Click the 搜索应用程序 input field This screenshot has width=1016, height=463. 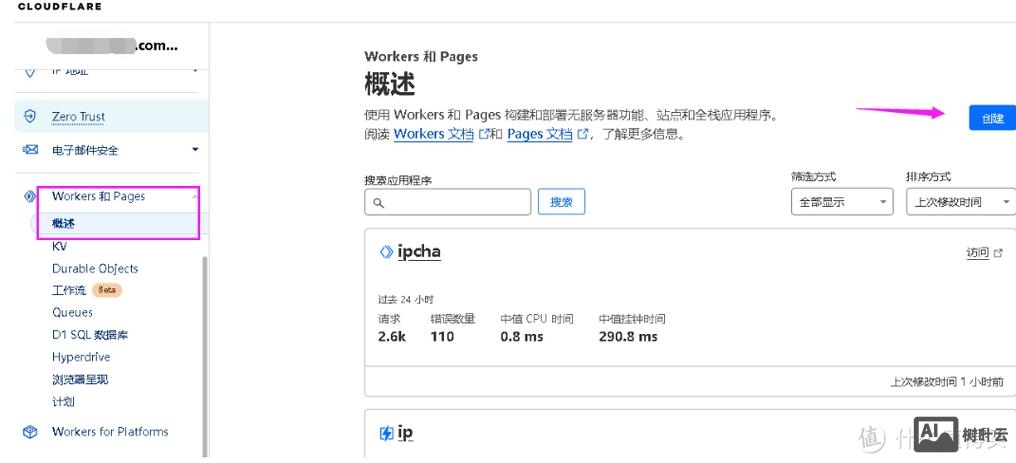(448, 202)
